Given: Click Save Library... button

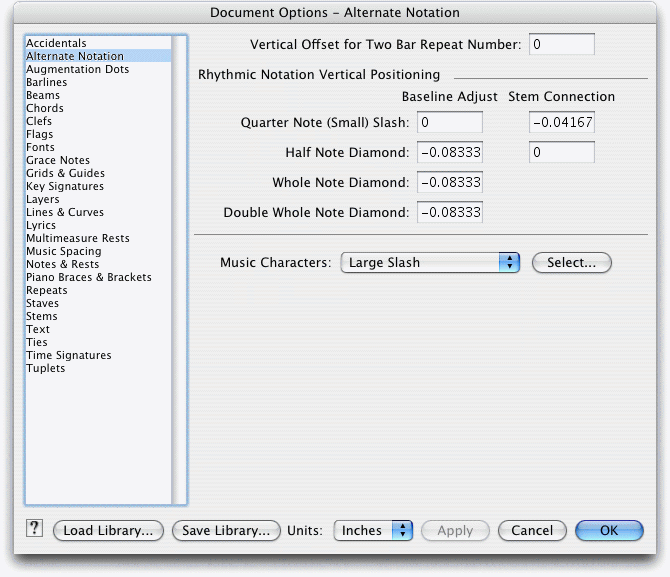Looking at the screenshot, I should point(226,530).
